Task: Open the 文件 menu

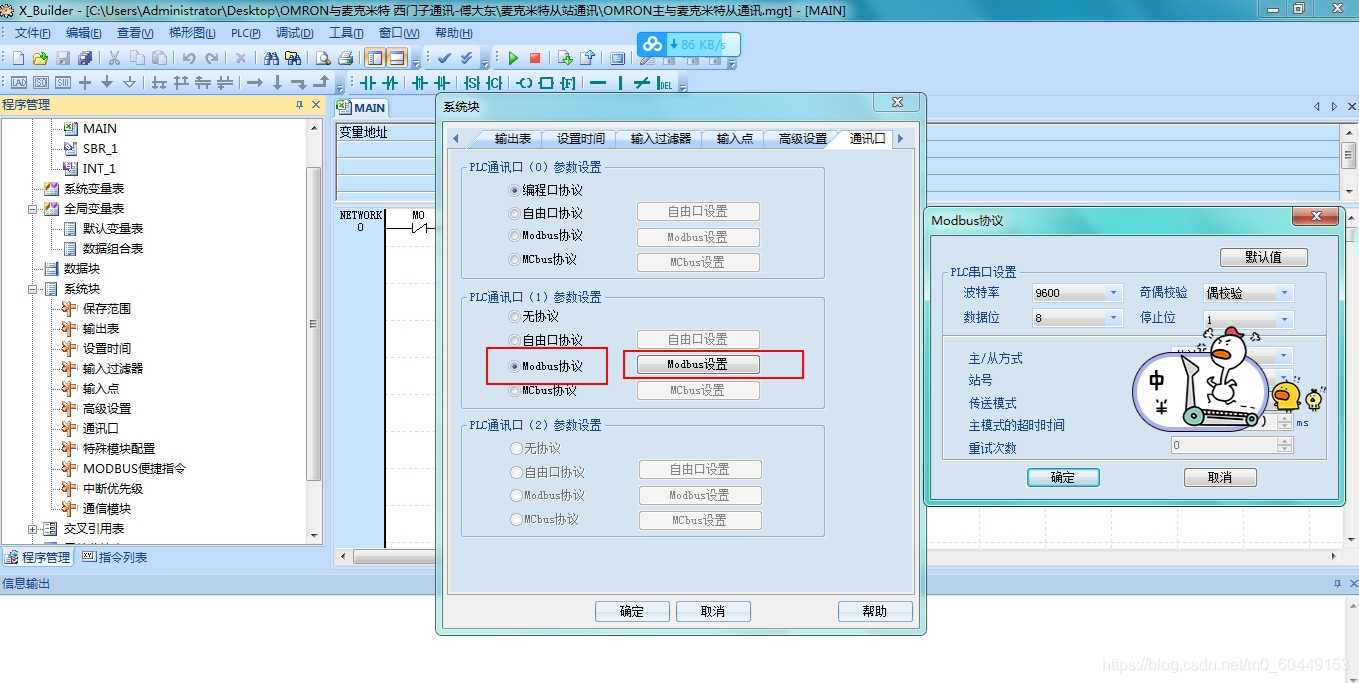Action: click(32, 33)
